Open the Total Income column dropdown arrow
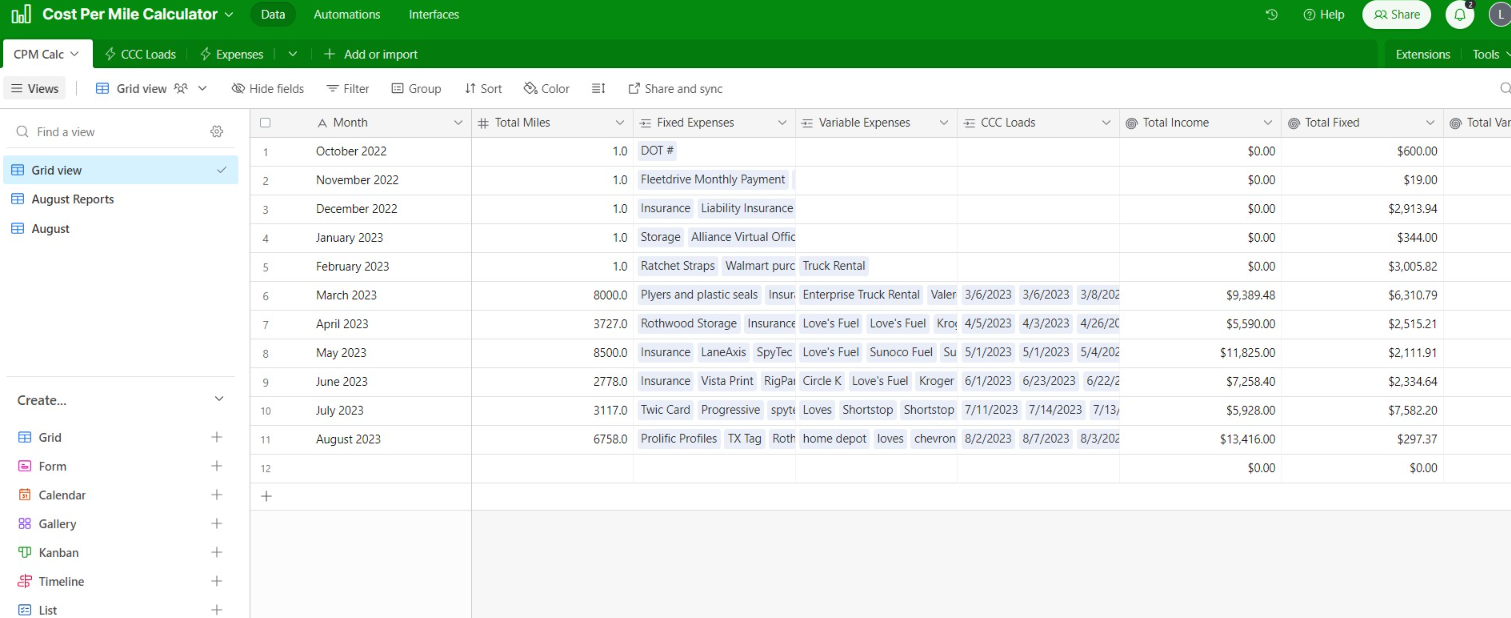 pyautogui.click(x=1268, y=123)
